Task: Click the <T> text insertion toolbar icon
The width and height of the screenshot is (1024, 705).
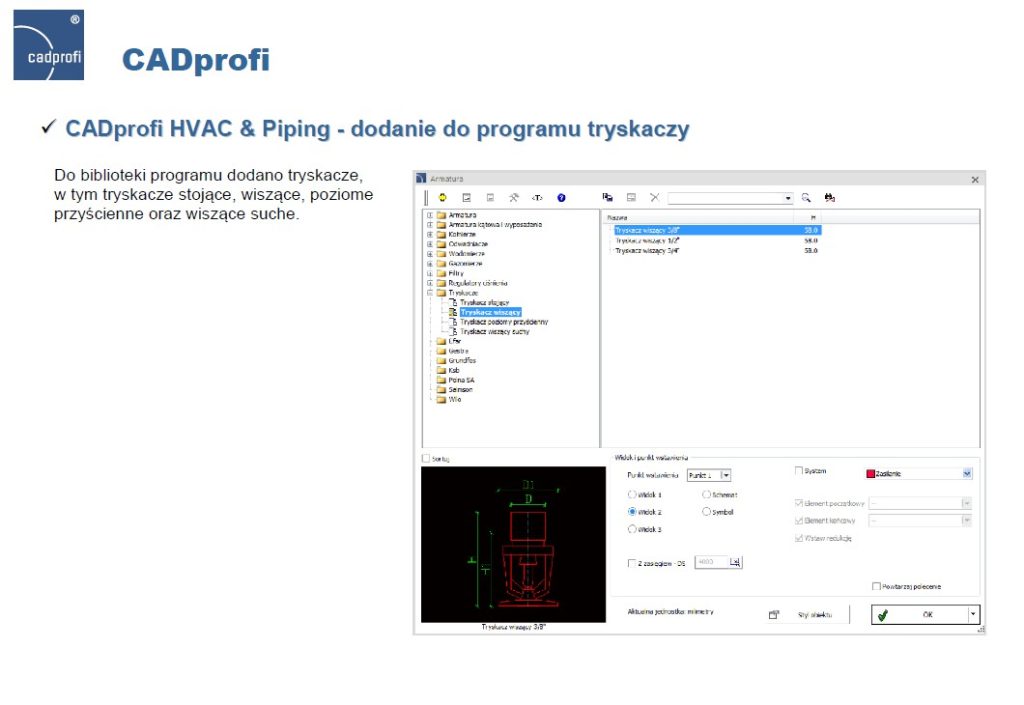Action: pos(537,197)
